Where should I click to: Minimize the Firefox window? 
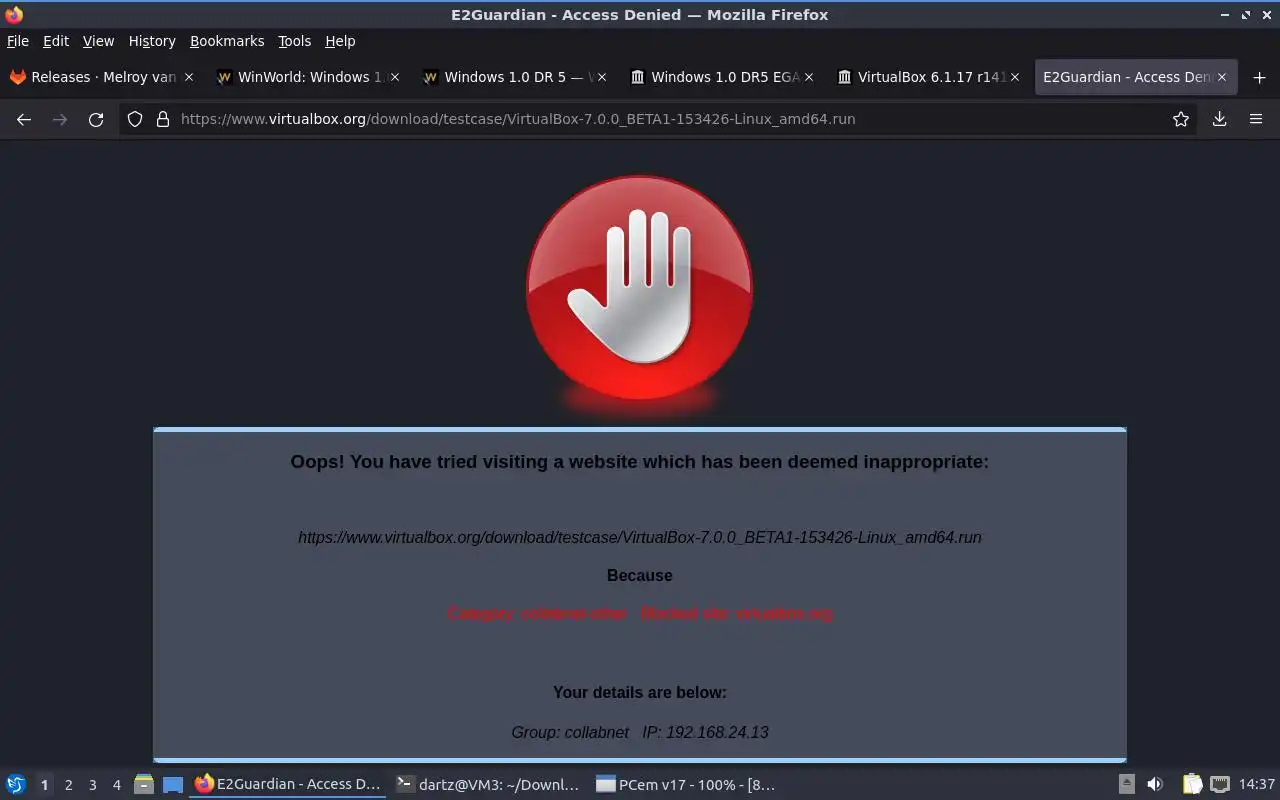pos(1226,15)
